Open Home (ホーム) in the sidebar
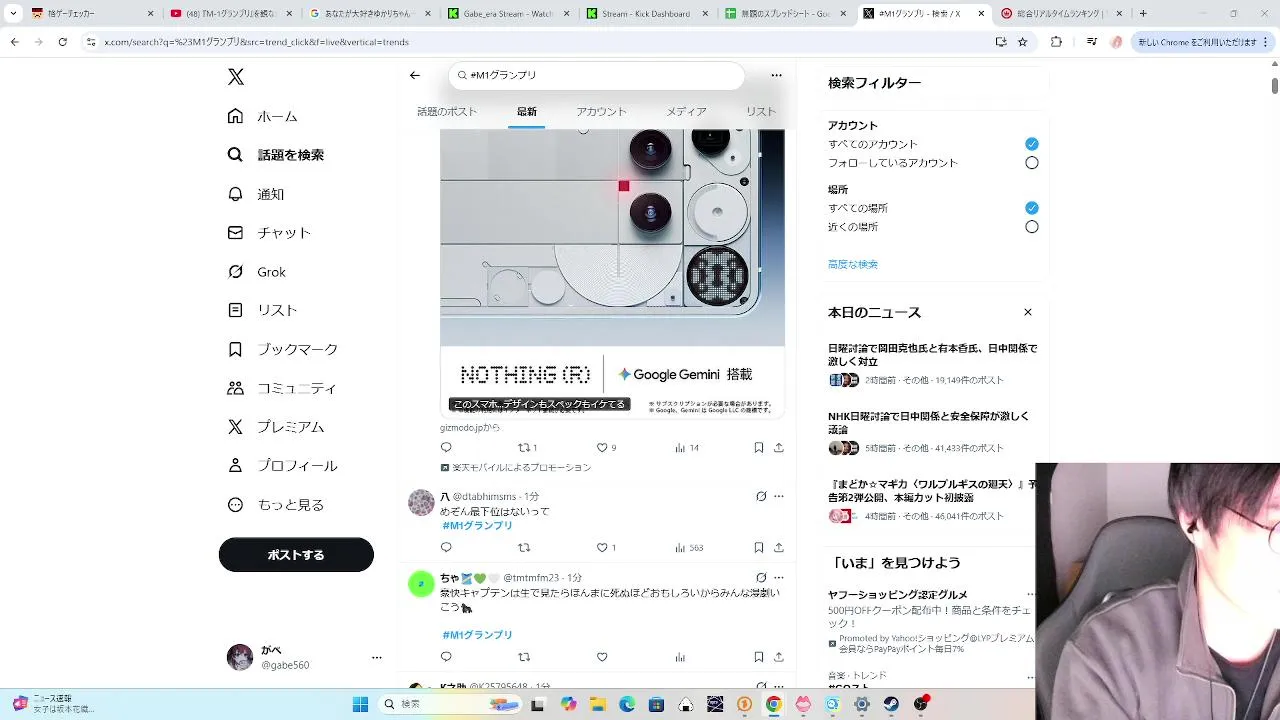Screen dimensions: 1280x720 (263, 116)
